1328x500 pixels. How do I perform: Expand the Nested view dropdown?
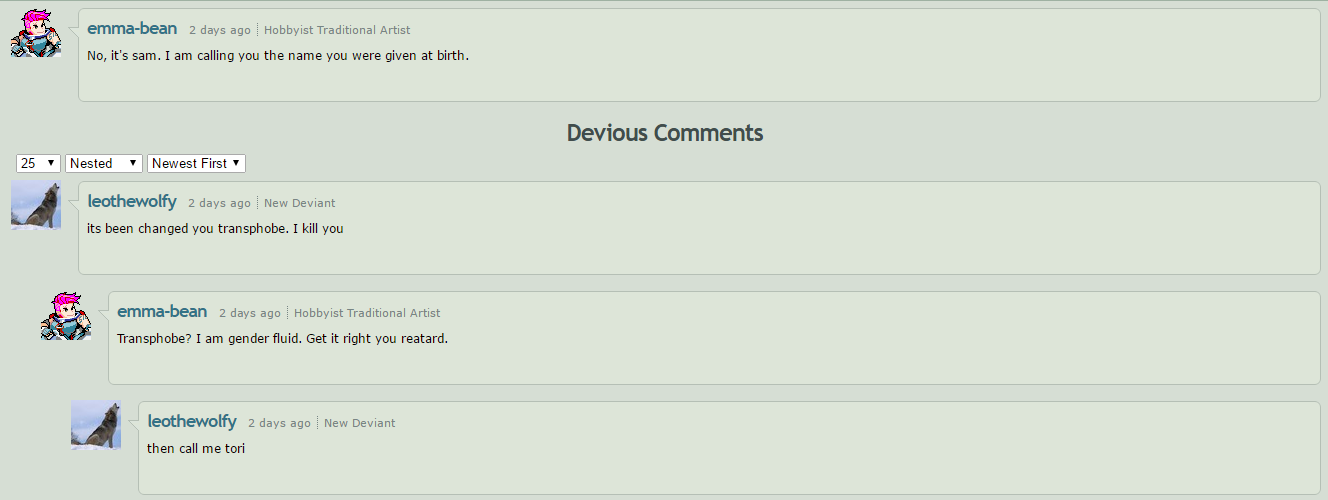[x=104, y=163]
